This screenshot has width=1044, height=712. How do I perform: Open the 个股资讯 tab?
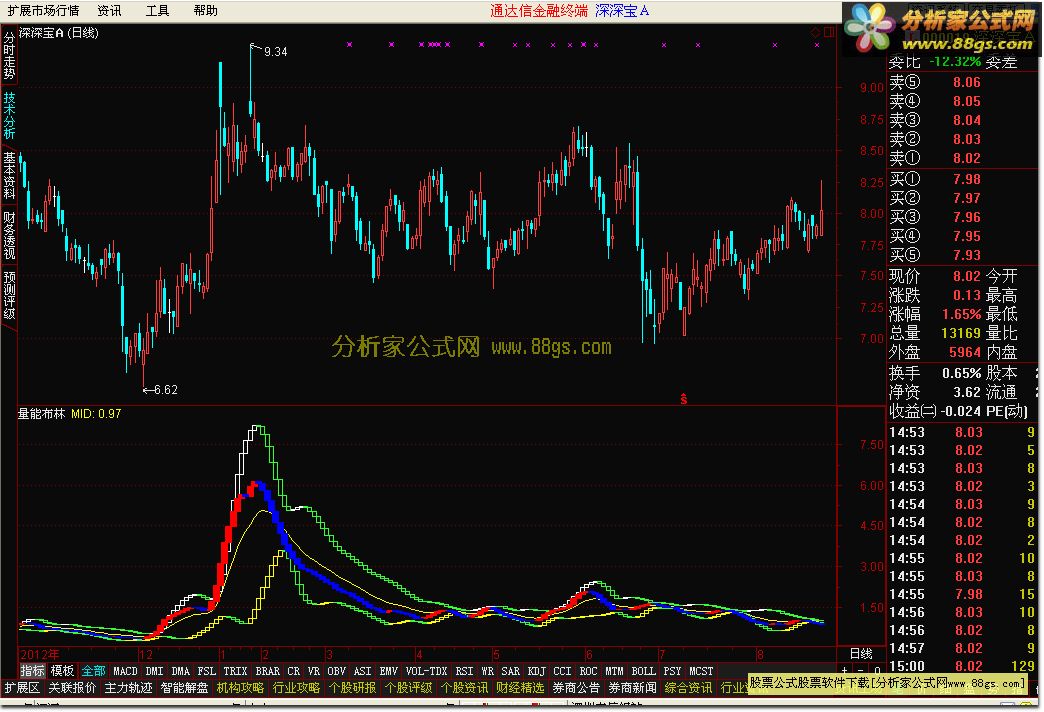[464, 687]
